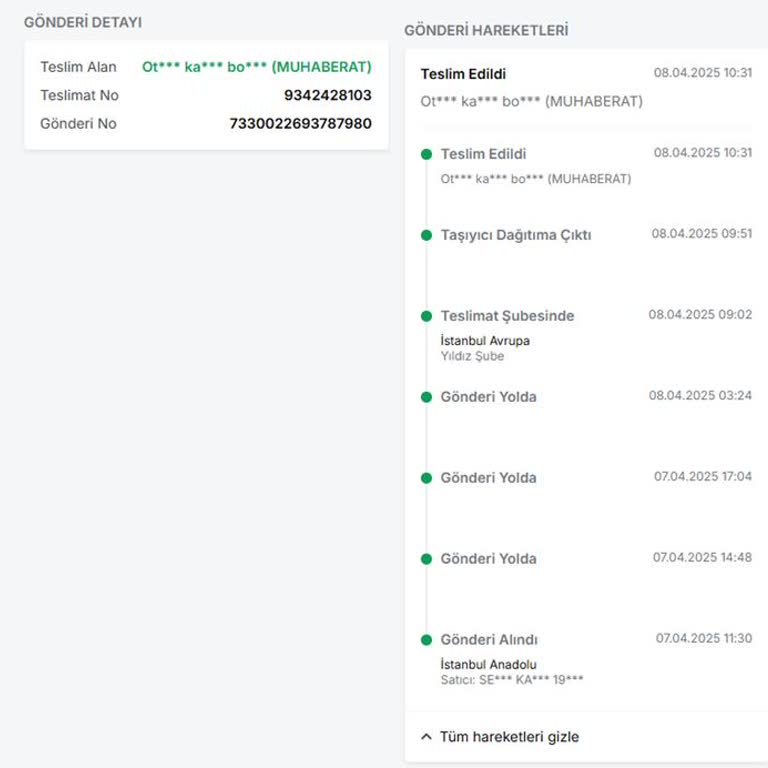Click the dot for Gönderi Yolda at 14:48

click(x=427, y=559)
